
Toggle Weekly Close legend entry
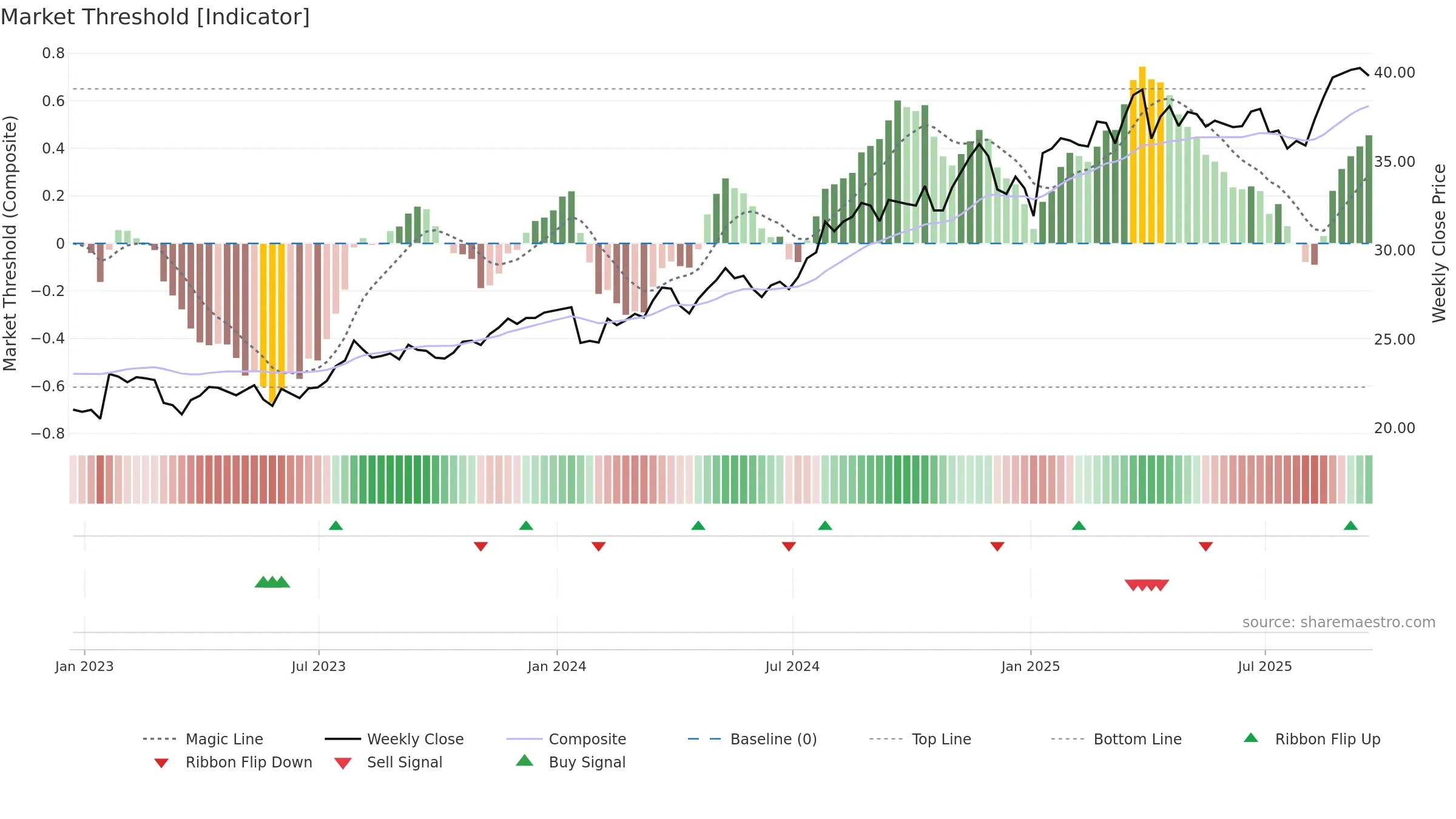coord(394,739)
